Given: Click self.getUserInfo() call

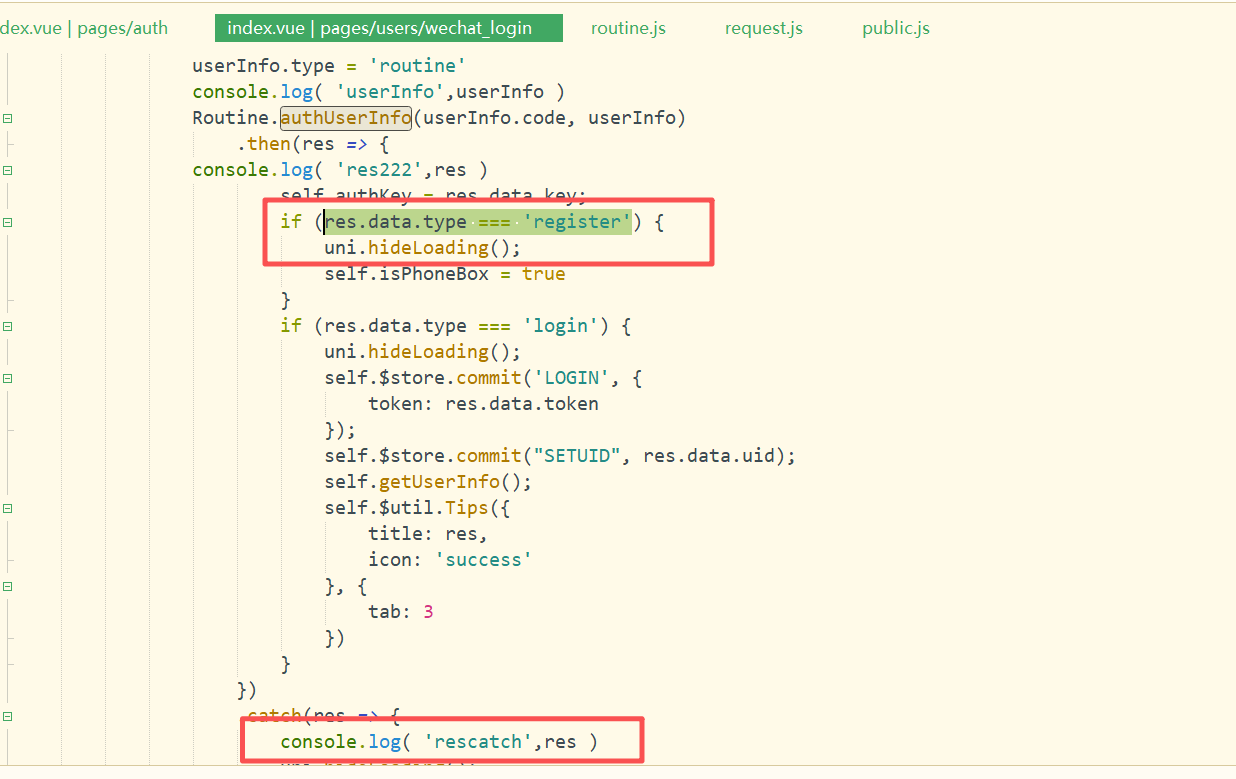Looking at the screenshot, I should tap(429, 482).
